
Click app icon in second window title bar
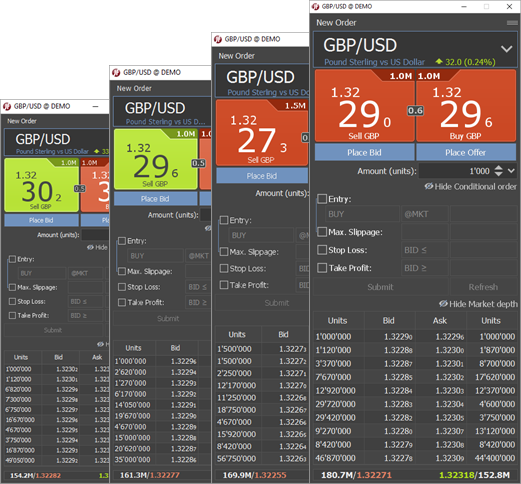click(x=116, y=73)
